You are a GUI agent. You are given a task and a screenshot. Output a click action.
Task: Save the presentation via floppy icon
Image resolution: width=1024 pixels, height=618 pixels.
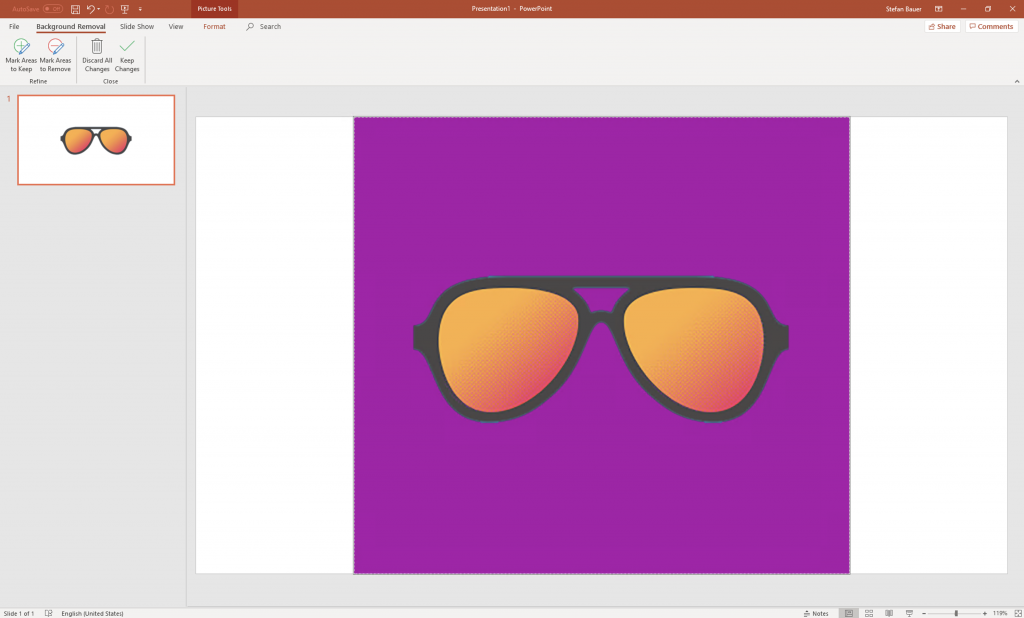(x=75, y=9)
